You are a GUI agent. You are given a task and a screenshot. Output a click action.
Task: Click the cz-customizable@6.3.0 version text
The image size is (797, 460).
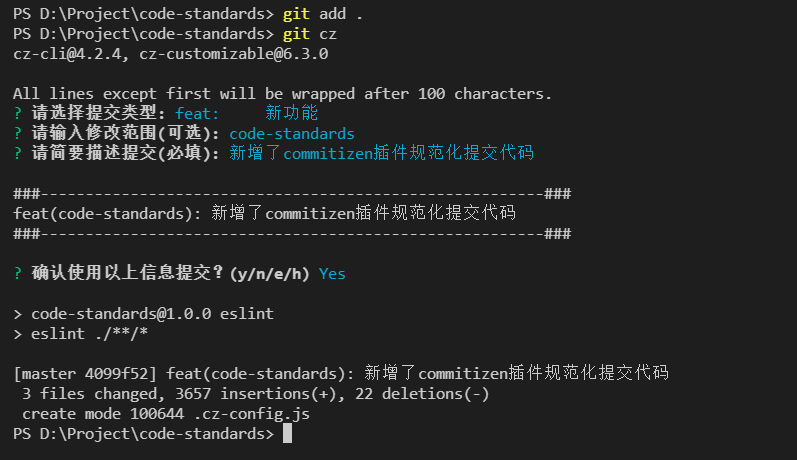(234, 54)
